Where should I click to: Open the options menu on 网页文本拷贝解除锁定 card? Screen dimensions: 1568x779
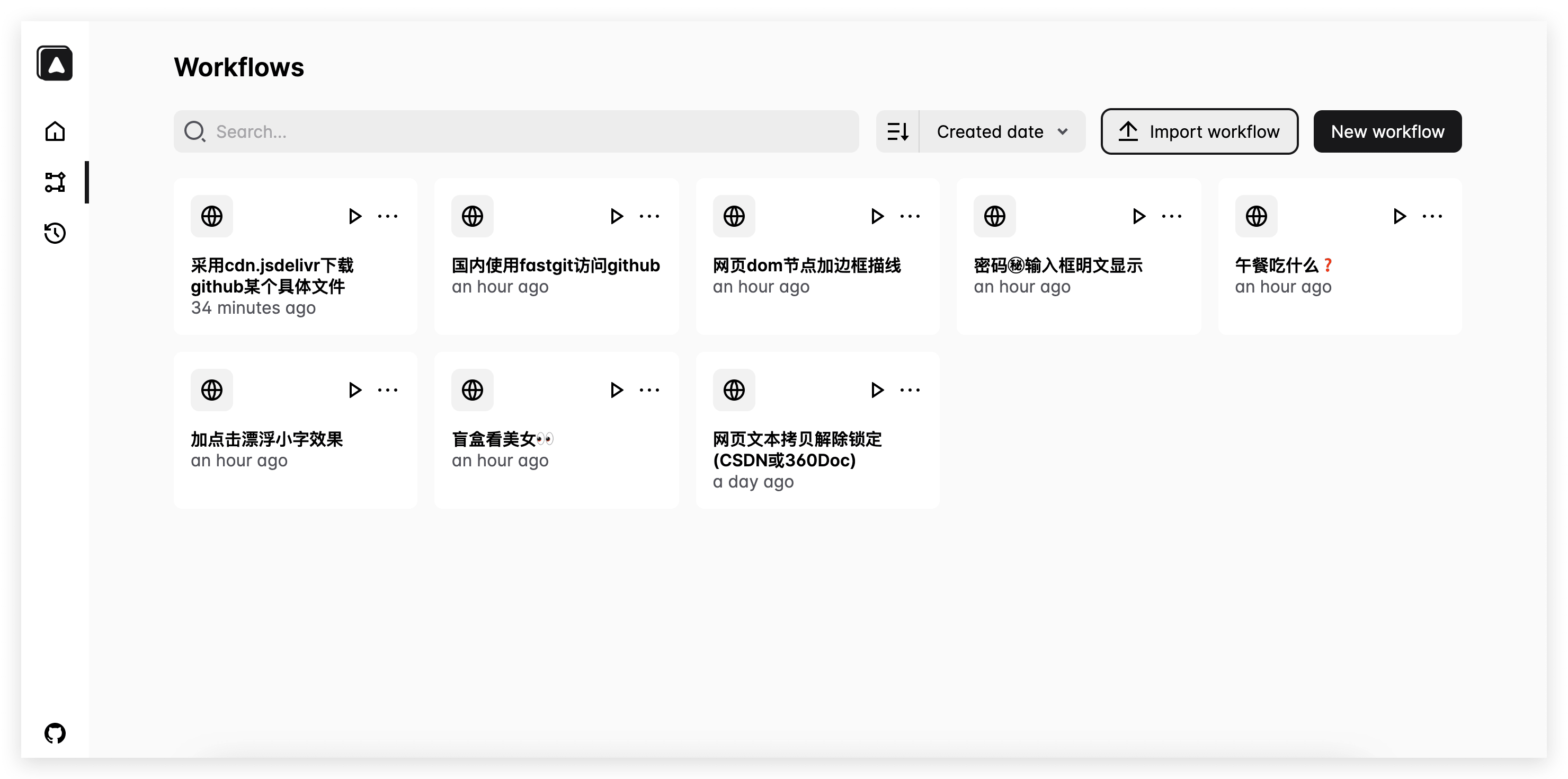tap(910, 390)
